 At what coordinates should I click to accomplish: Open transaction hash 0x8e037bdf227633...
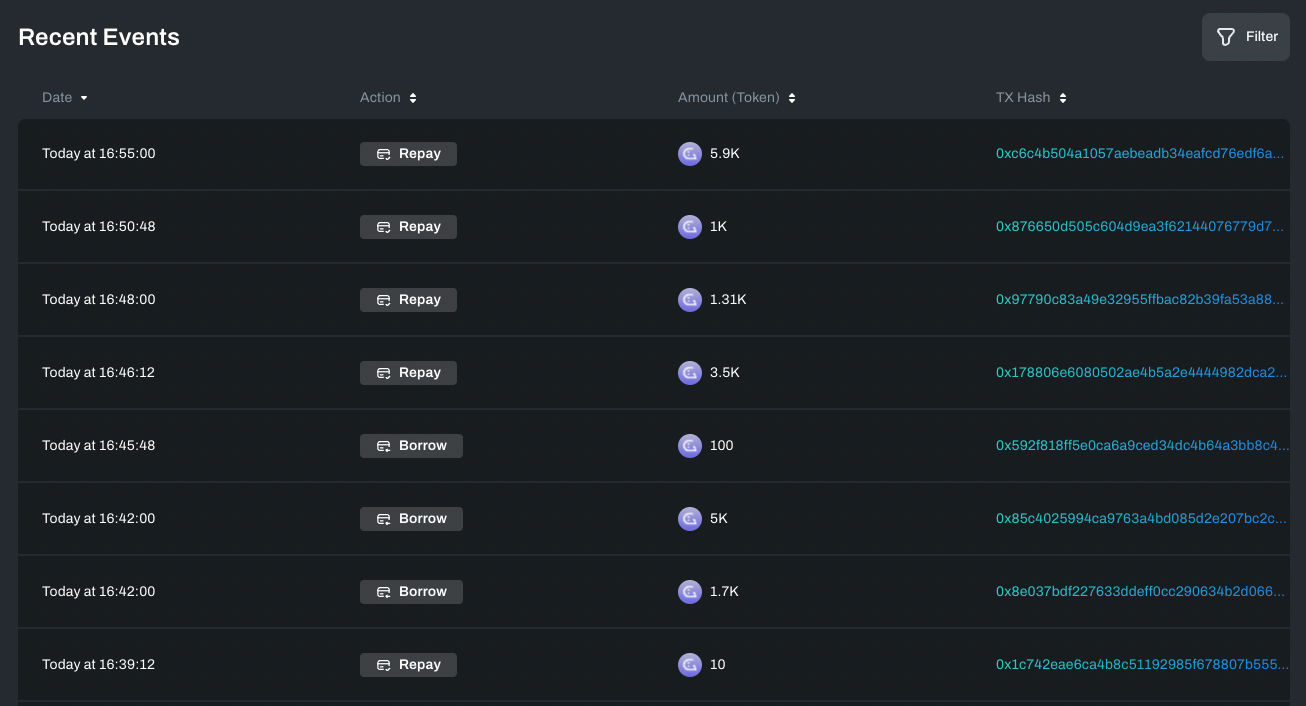pyautogui.click(x=1140, y=592)
